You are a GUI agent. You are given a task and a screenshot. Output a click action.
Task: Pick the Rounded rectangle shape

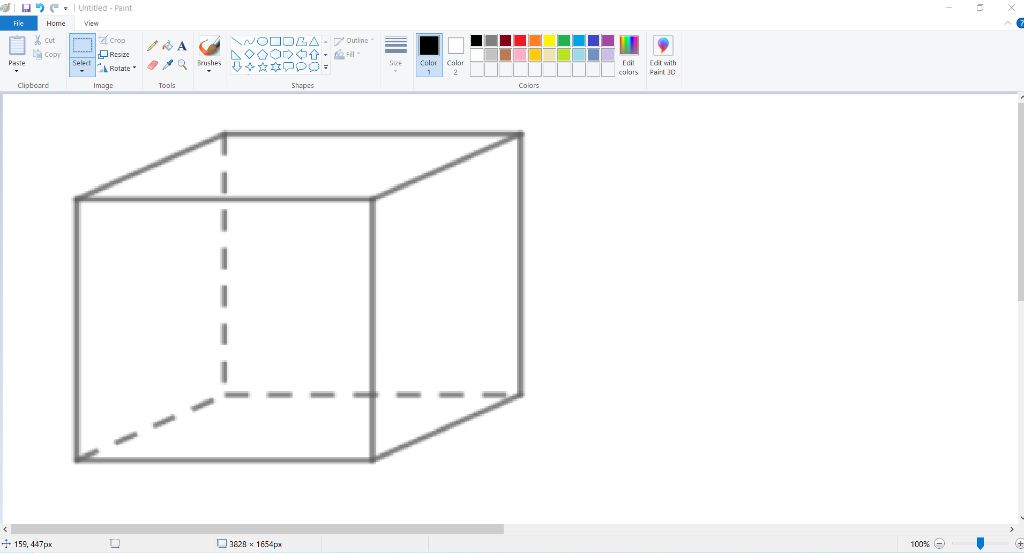point(288,41)
